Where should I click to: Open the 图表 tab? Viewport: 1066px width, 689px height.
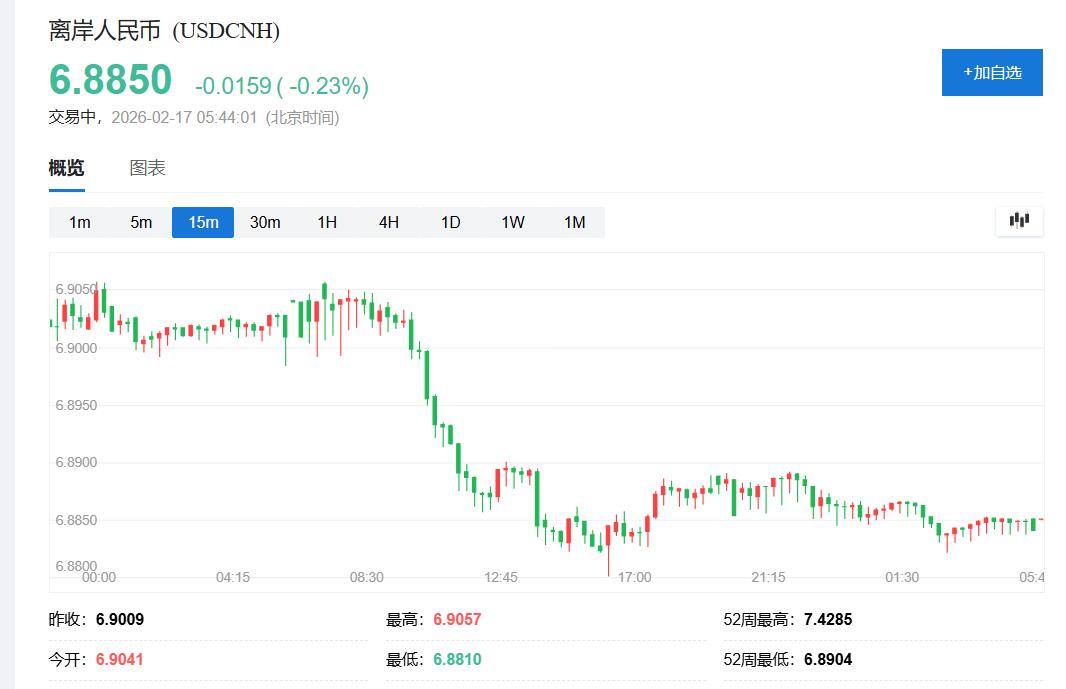click(147, 168)
